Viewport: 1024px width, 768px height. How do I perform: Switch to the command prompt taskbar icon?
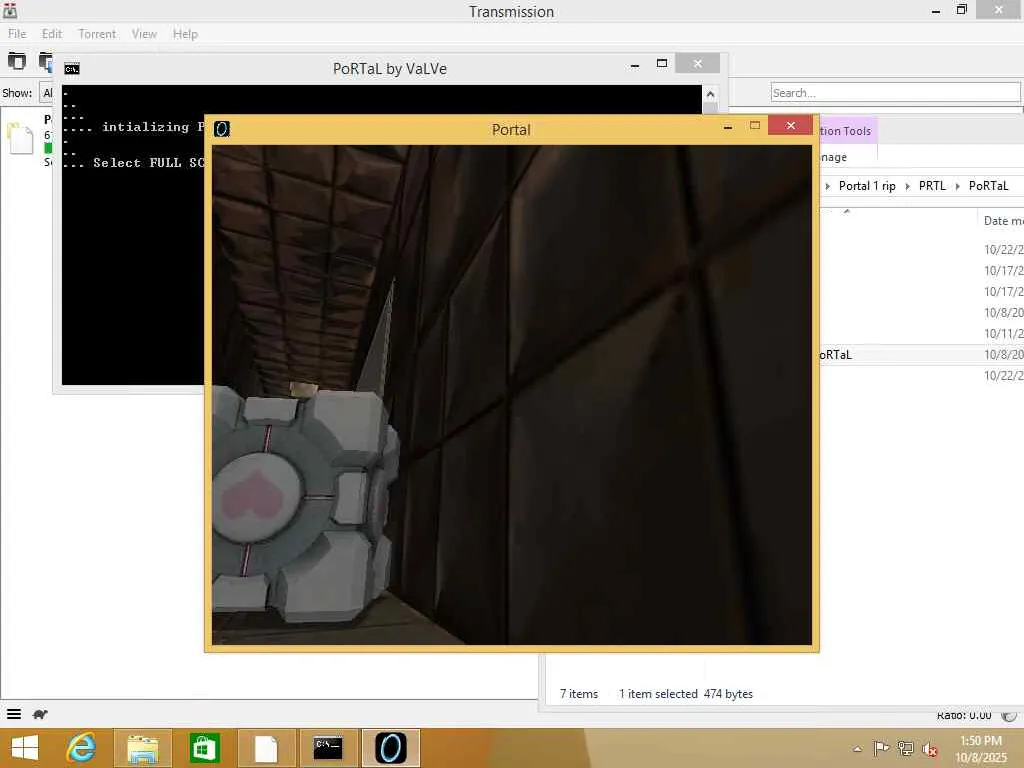(x=328, y=748)
